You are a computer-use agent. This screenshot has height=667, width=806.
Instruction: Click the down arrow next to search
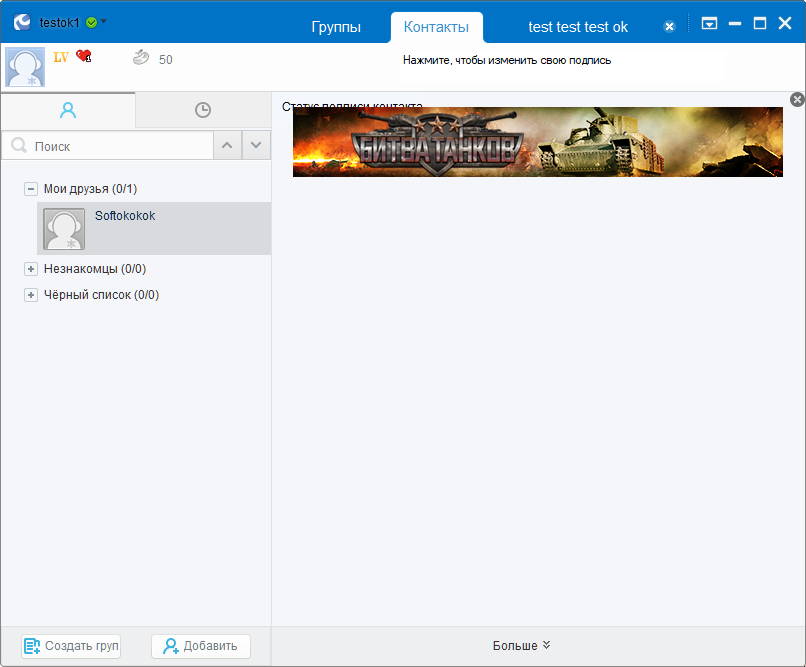coord(256,145)
